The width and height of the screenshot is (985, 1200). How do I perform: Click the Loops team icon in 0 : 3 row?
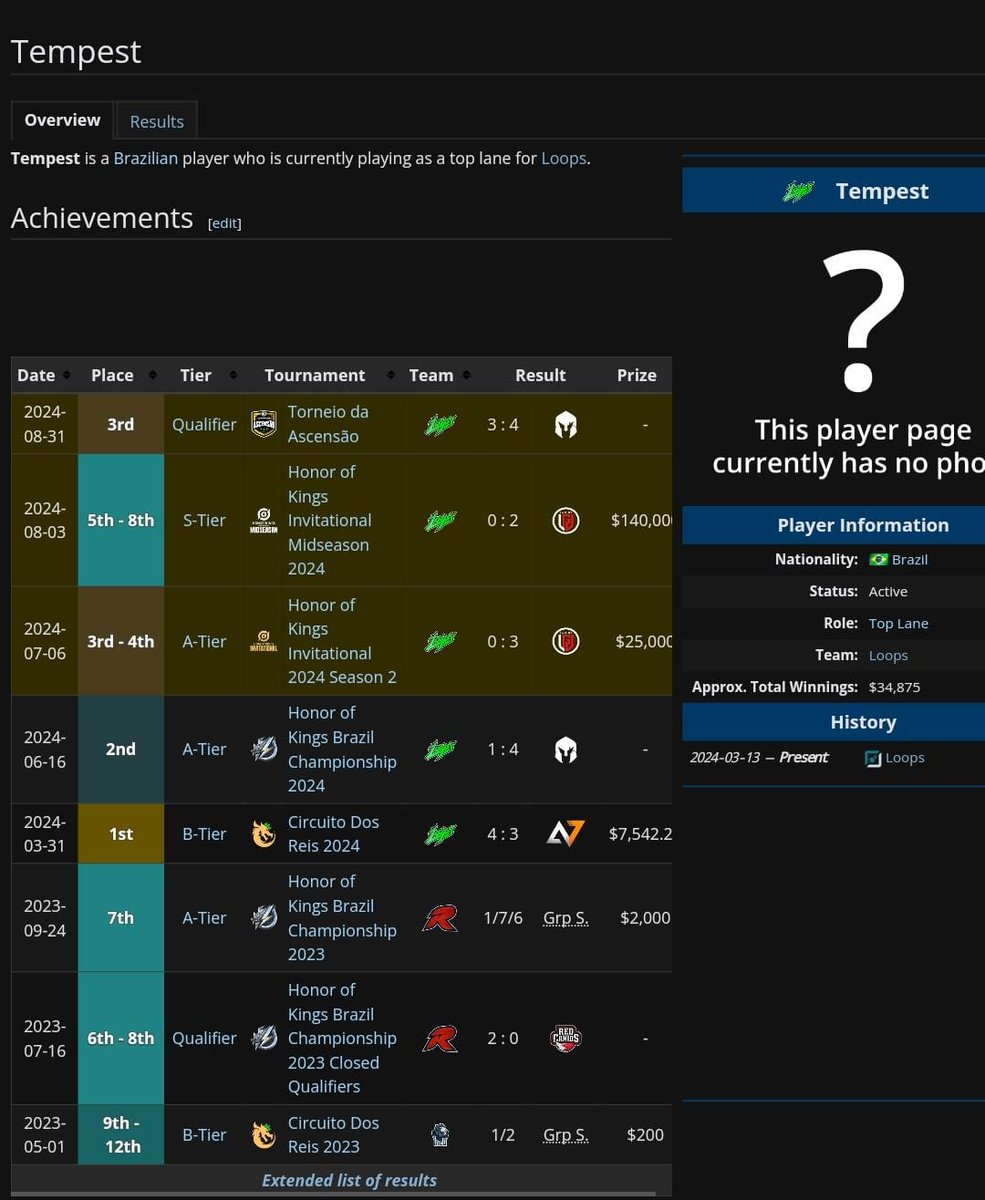click(440, 641)
